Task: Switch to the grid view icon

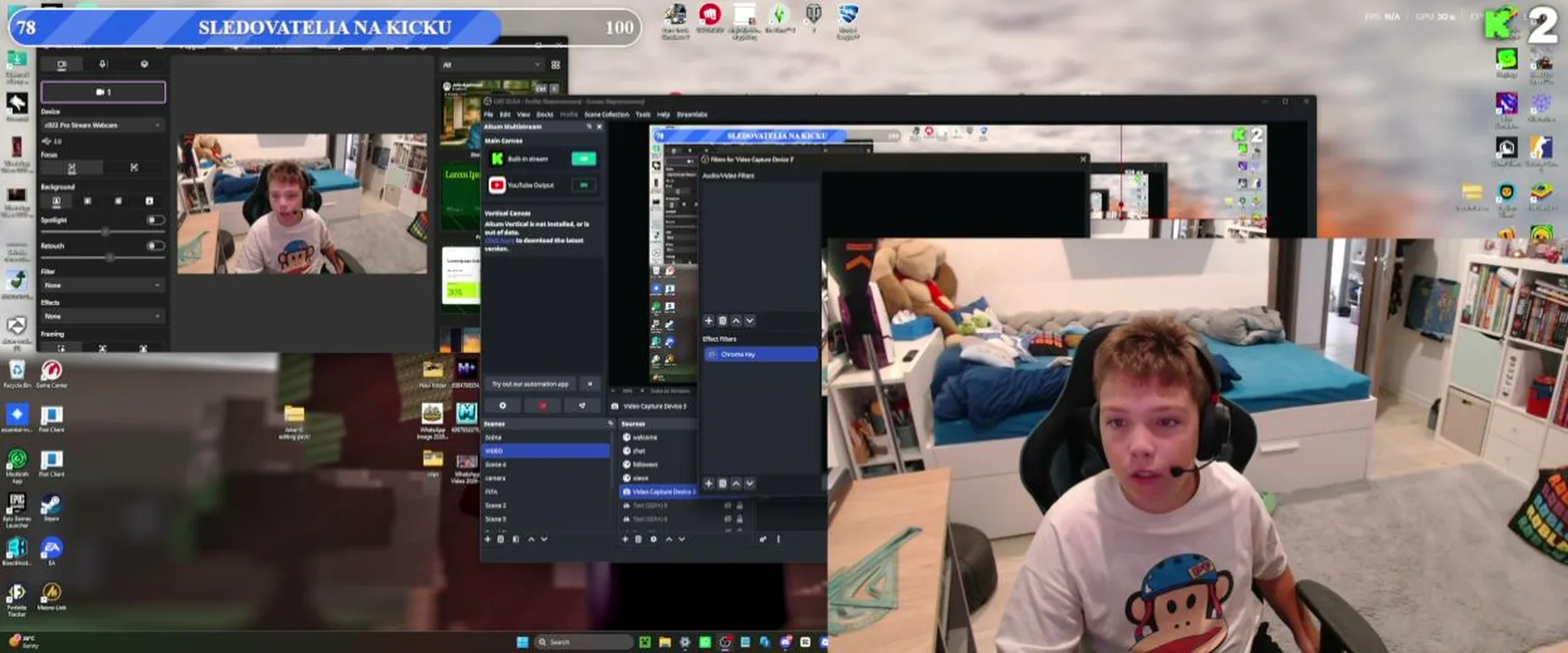Action: (555, 64)
